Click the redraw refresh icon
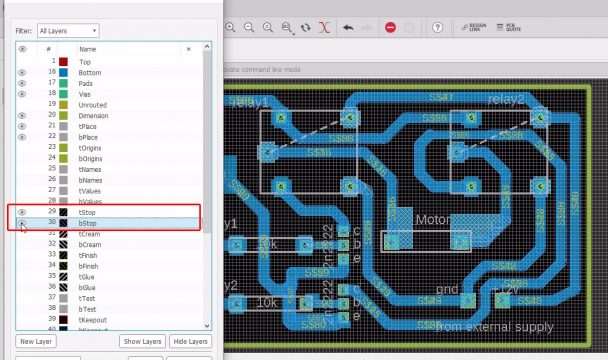This screenshot has height=360, width=608. (x=306, y=28)
